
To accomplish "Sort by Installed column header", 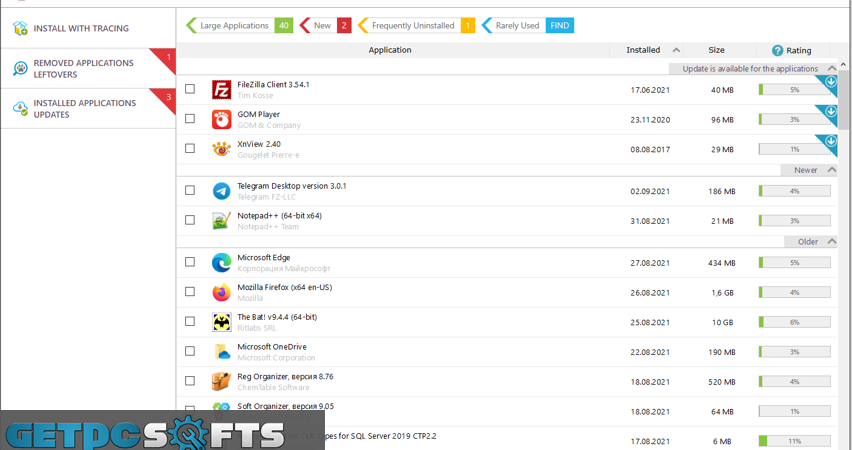I will (646, 50).
